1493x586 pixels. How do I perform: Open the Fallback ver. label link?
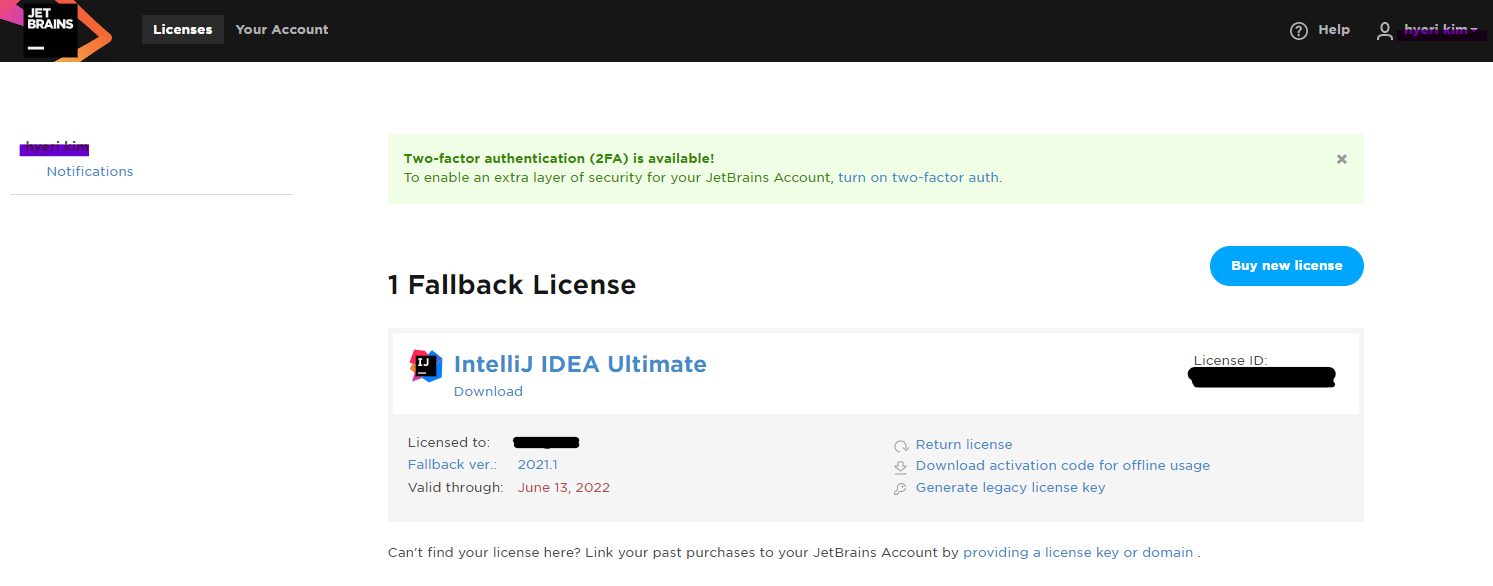452,464
